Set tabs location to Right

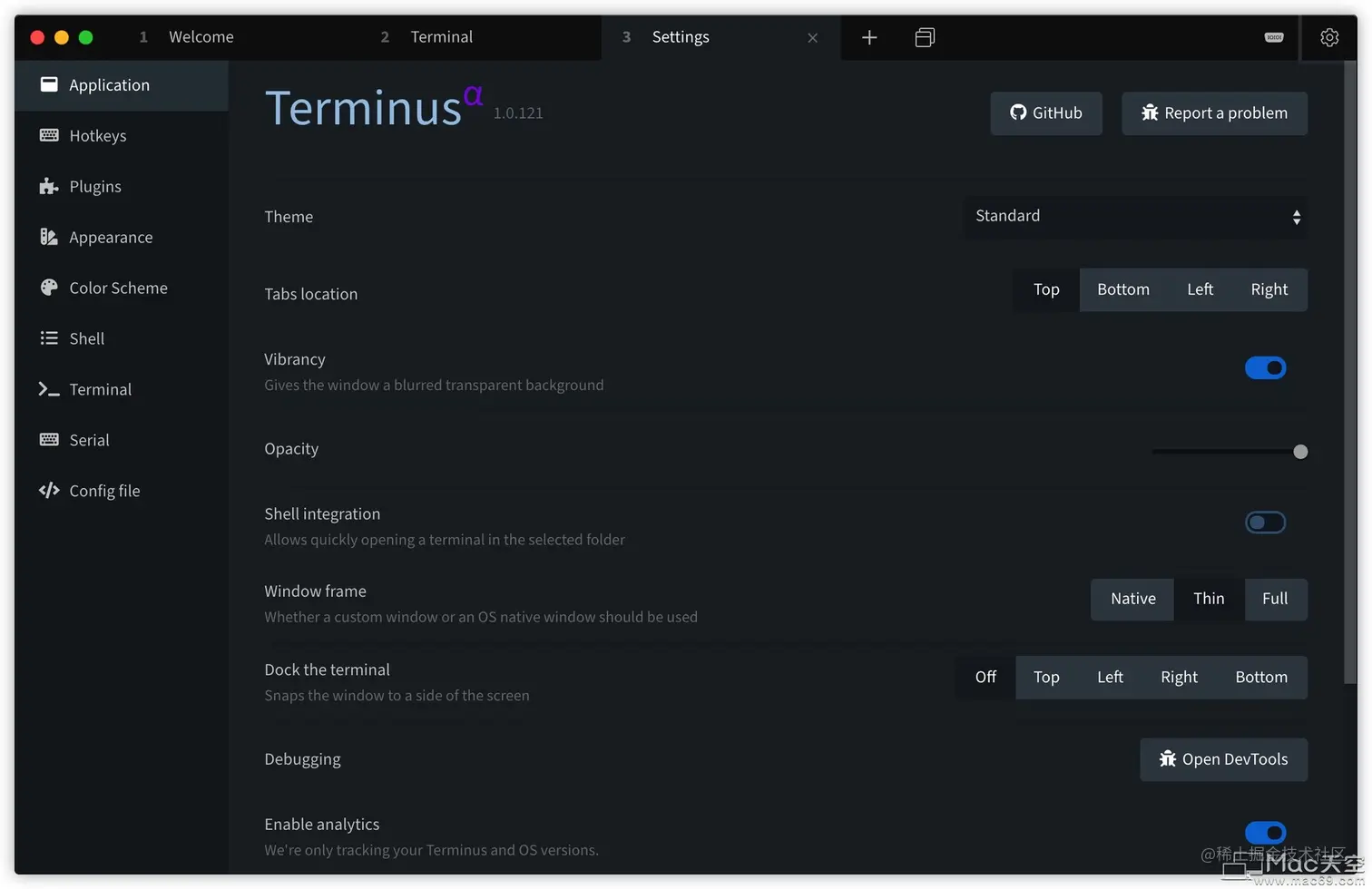[x=1269, y=289]
